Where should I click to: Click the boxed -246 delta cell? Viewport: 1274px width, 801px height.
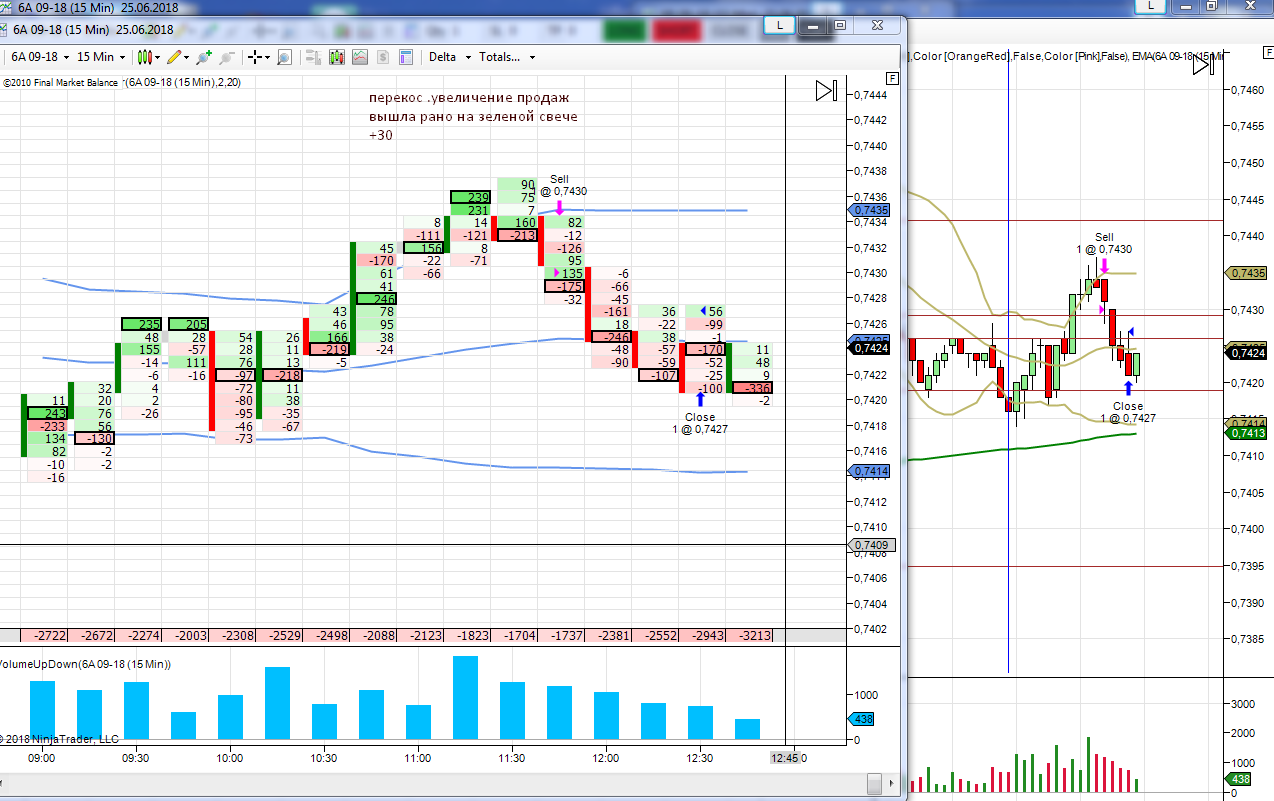(611, 337)
